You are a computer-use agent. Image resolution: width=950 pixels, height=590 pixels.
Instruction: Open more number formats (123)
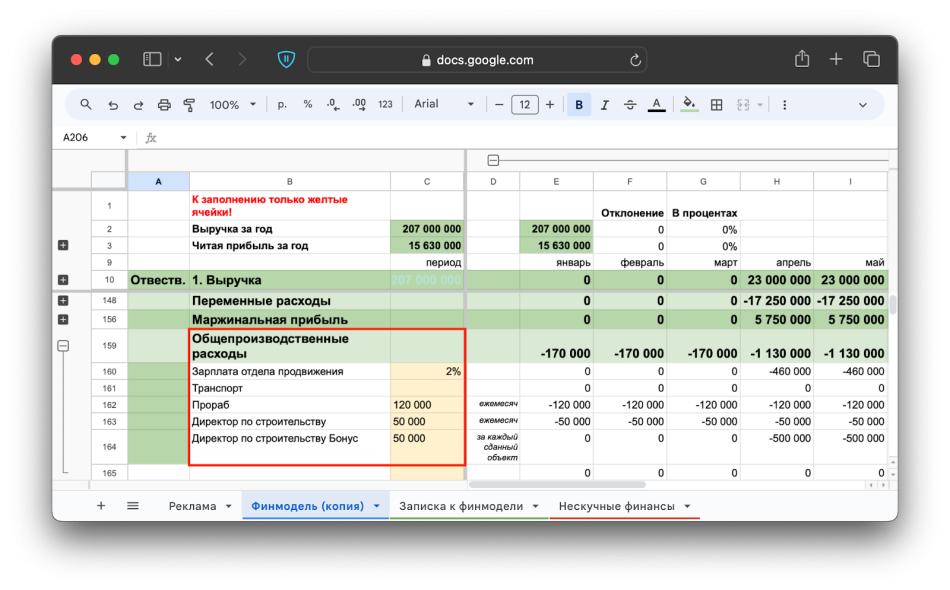(x=385, y=105)
